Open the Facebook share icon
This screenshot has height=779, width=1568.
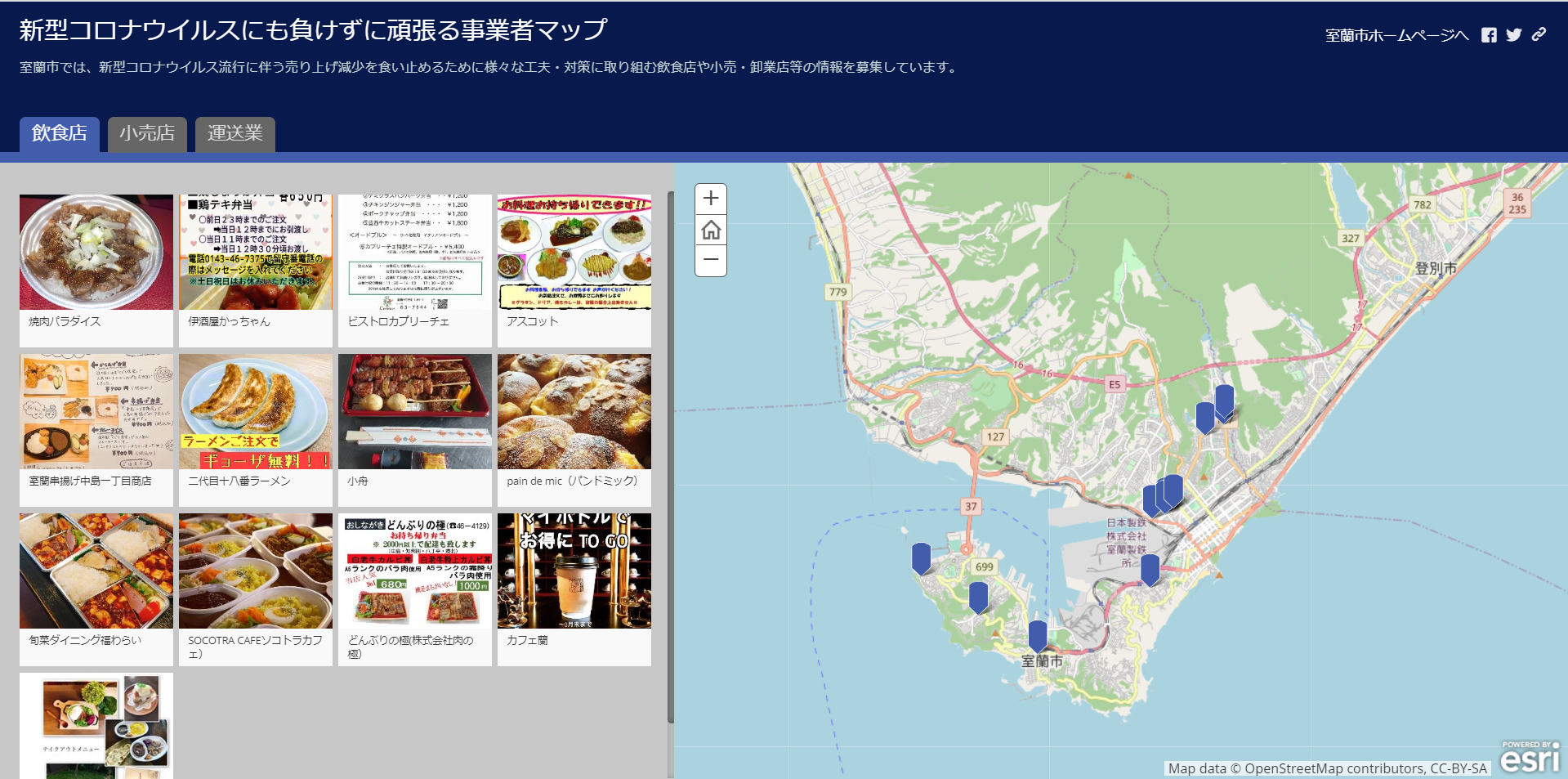[x=1490, y=35]
